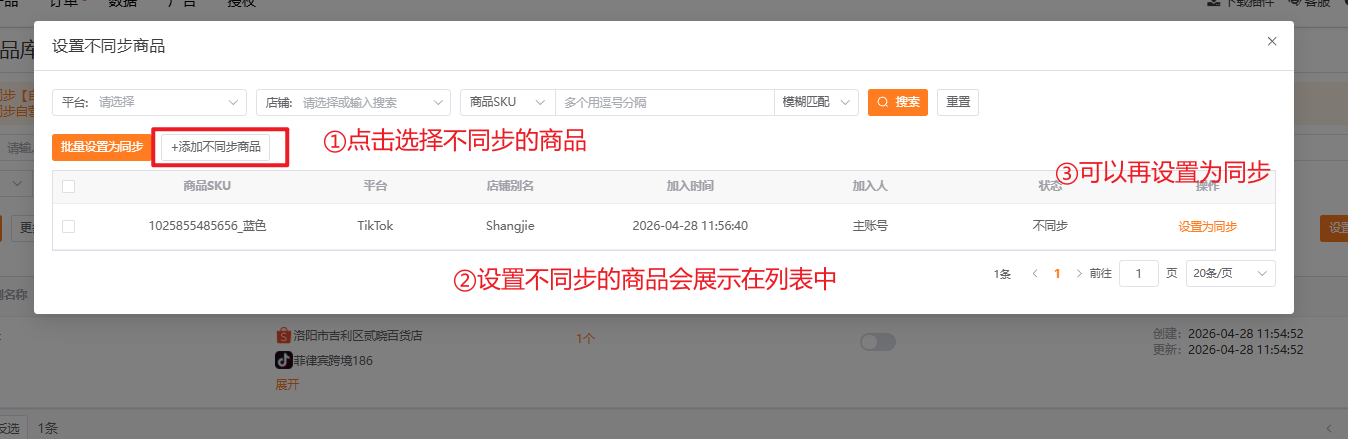
Task: Click 1个 count in background row
Action: click(586, 339)
